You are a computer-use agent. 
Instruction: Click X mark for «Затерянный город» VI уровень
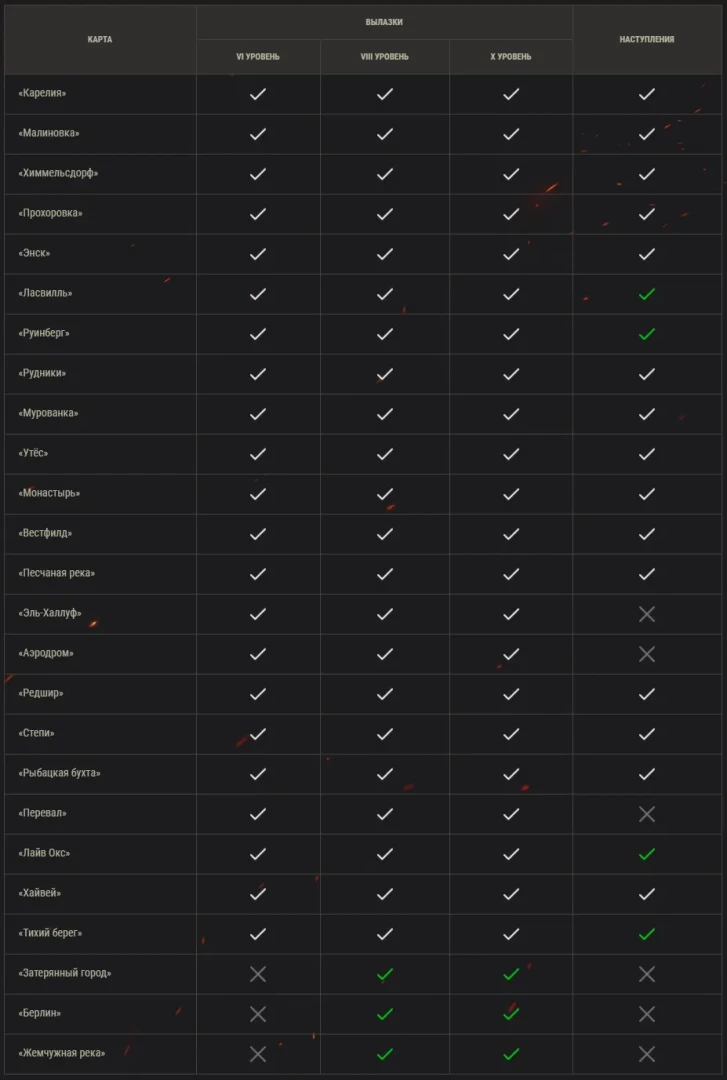(258, 974)
